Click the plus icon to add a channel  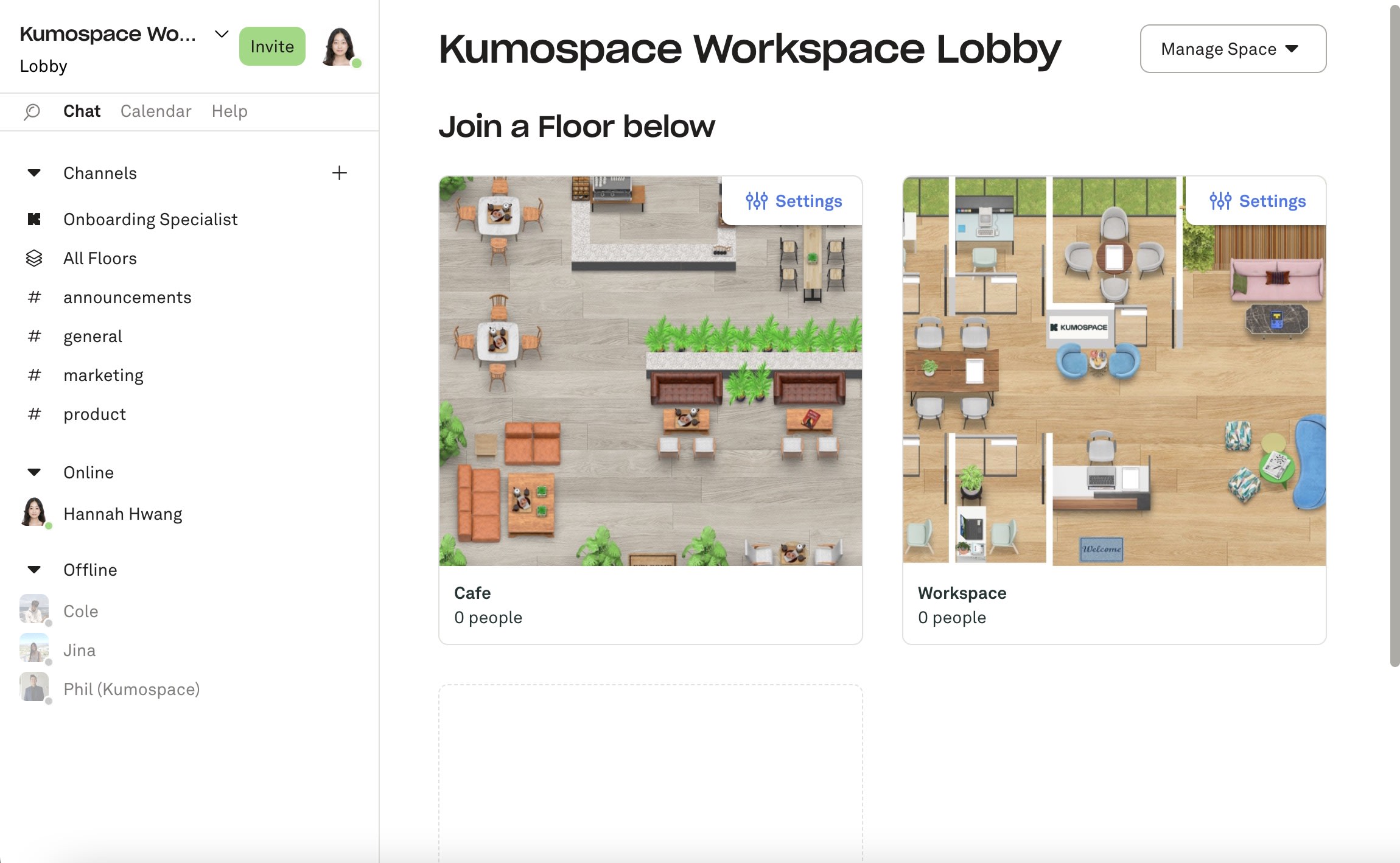point(339,173)
